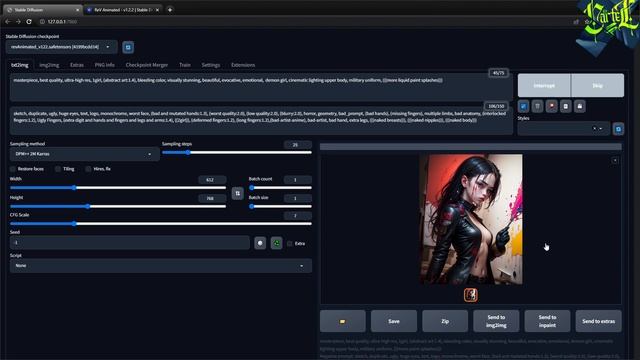Screen dimensions: 640x360
Task: Swap width and height values
Action: pos(238,193)
